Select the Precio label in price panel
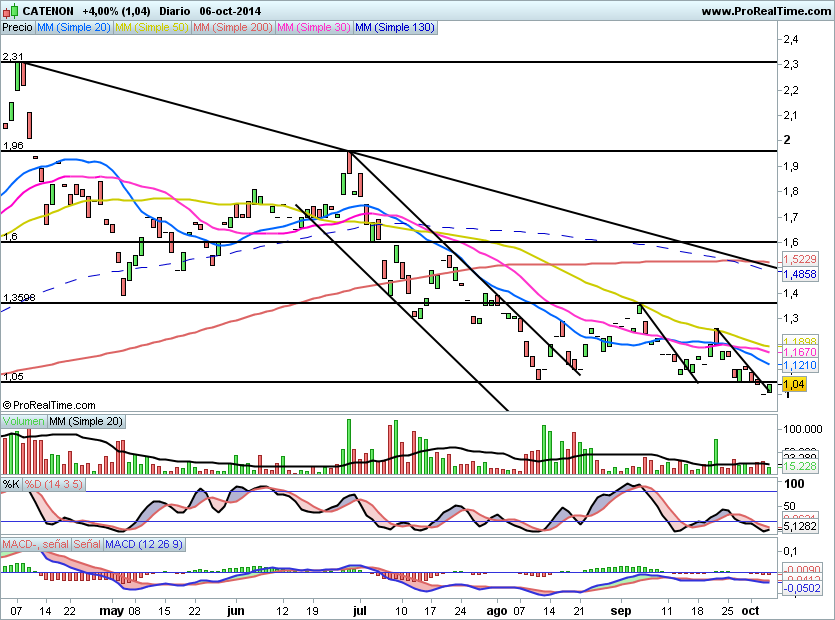Screen dimensions: 835x620 pyautogui.click(x=17, y=28)
